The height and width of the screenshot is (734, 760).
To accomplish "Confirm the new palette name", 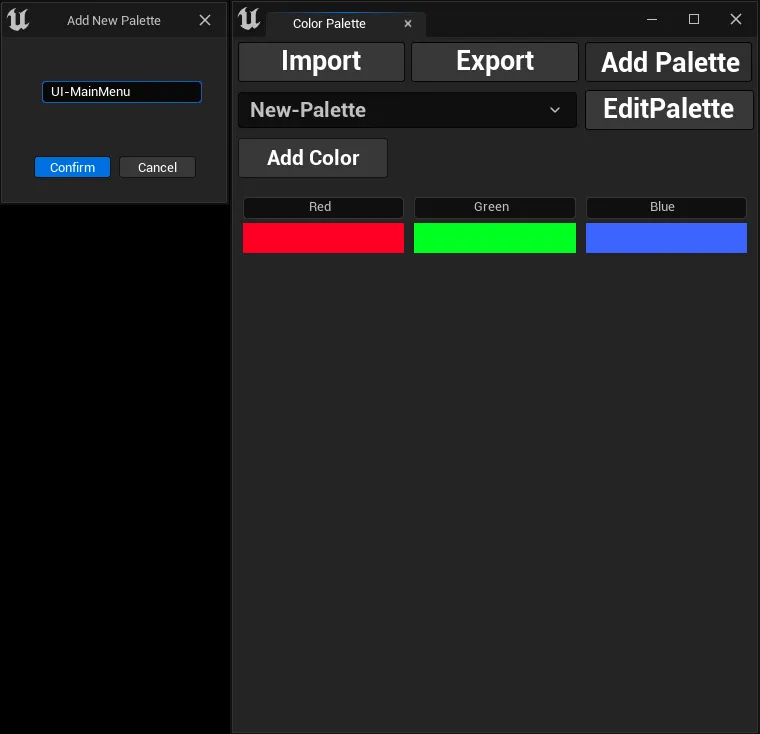I will pos(72,167).
